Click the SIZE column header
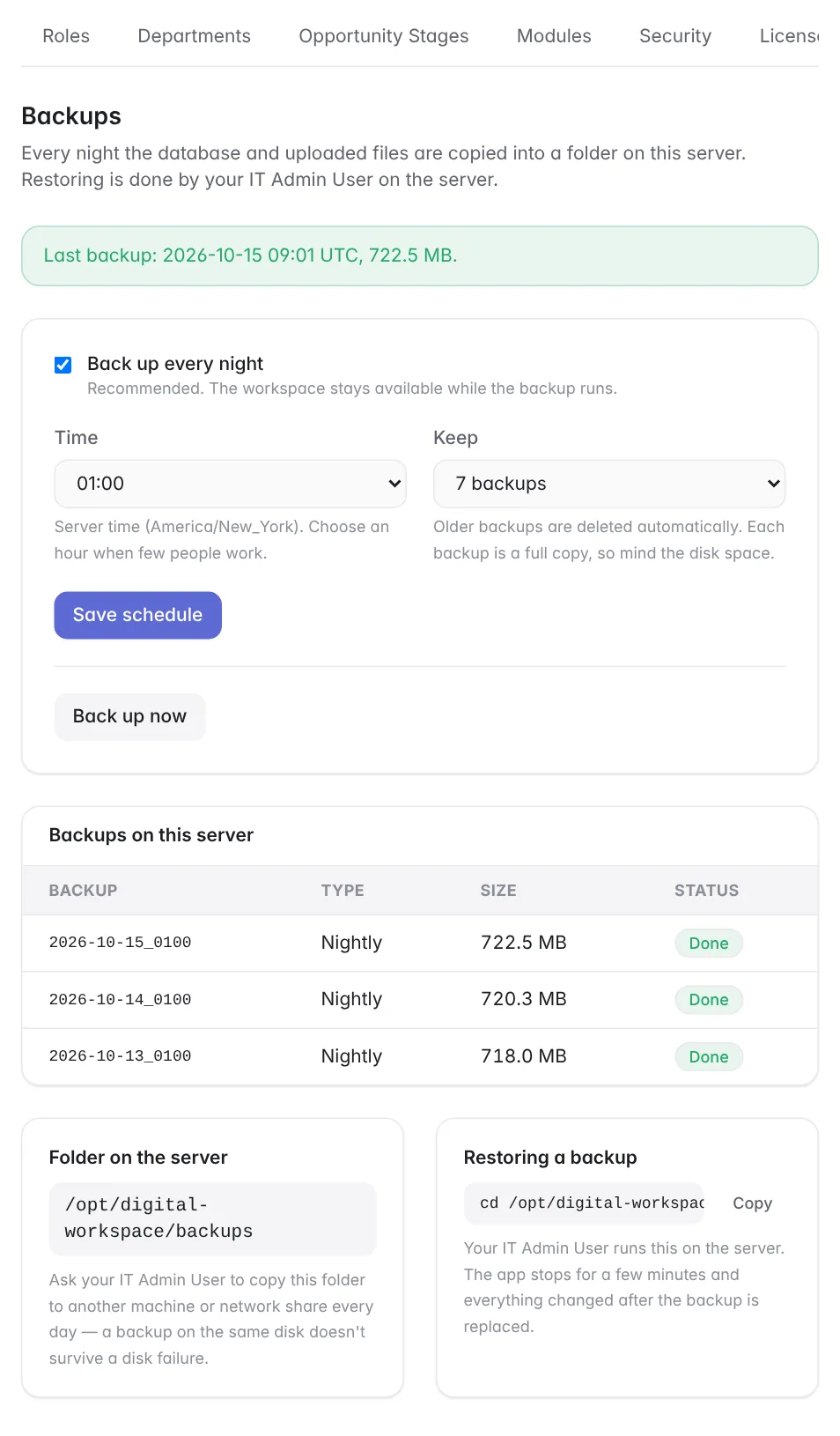Screen dimensions: 840x1436 pyautogui.click(x=498, y=891)
